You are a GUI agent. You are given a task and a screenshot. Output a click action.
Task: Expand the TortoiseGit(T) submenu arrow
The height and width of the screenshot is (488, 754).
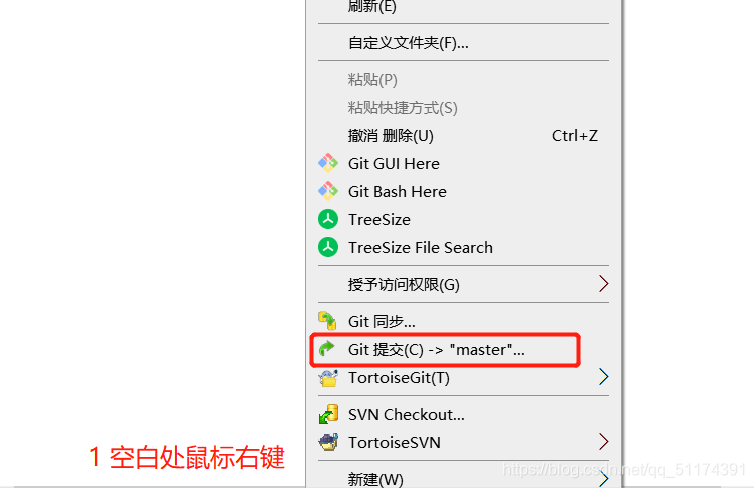click(603, 376)
